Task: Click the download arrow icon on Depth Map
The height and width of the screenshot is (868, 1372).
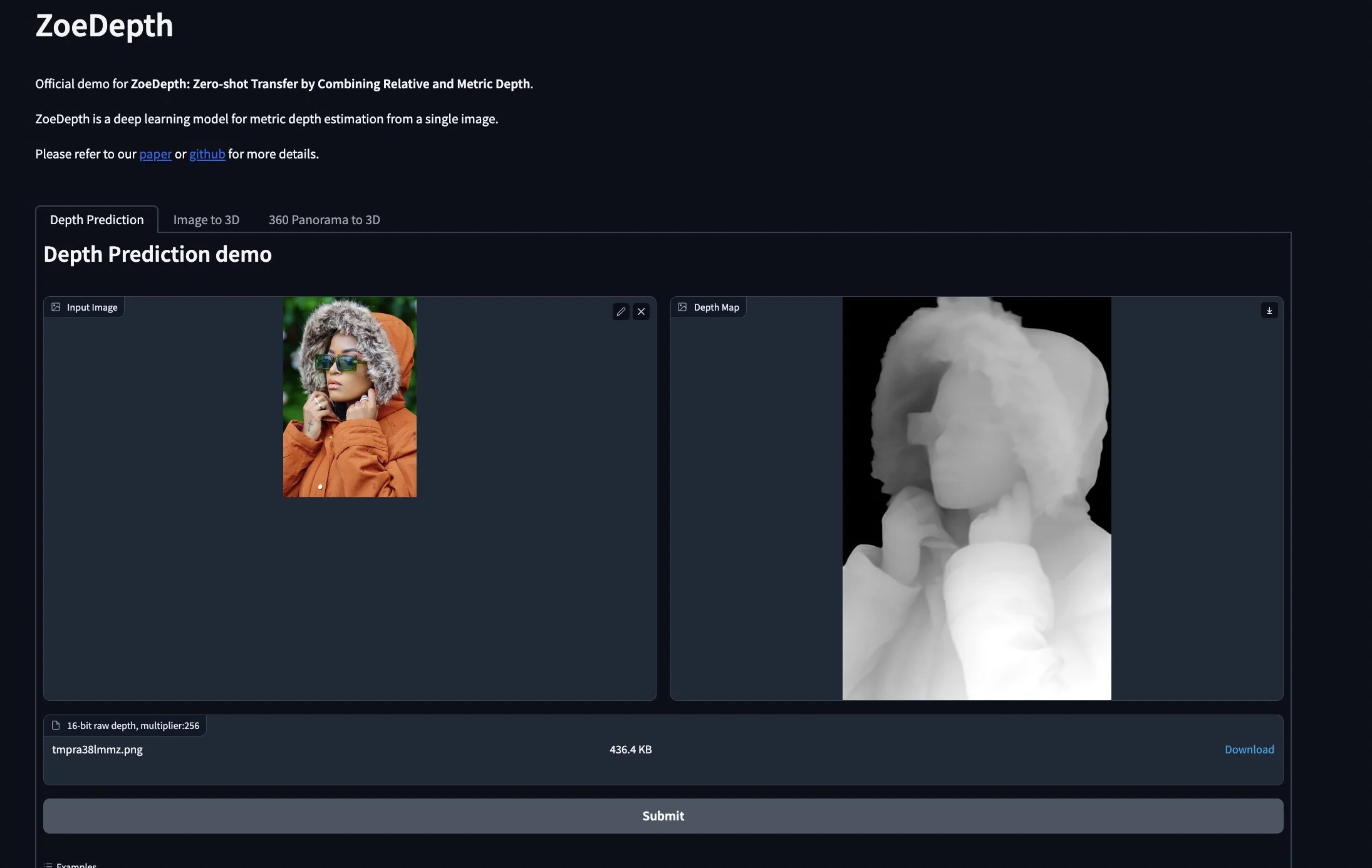Action: pos(1269,310)
